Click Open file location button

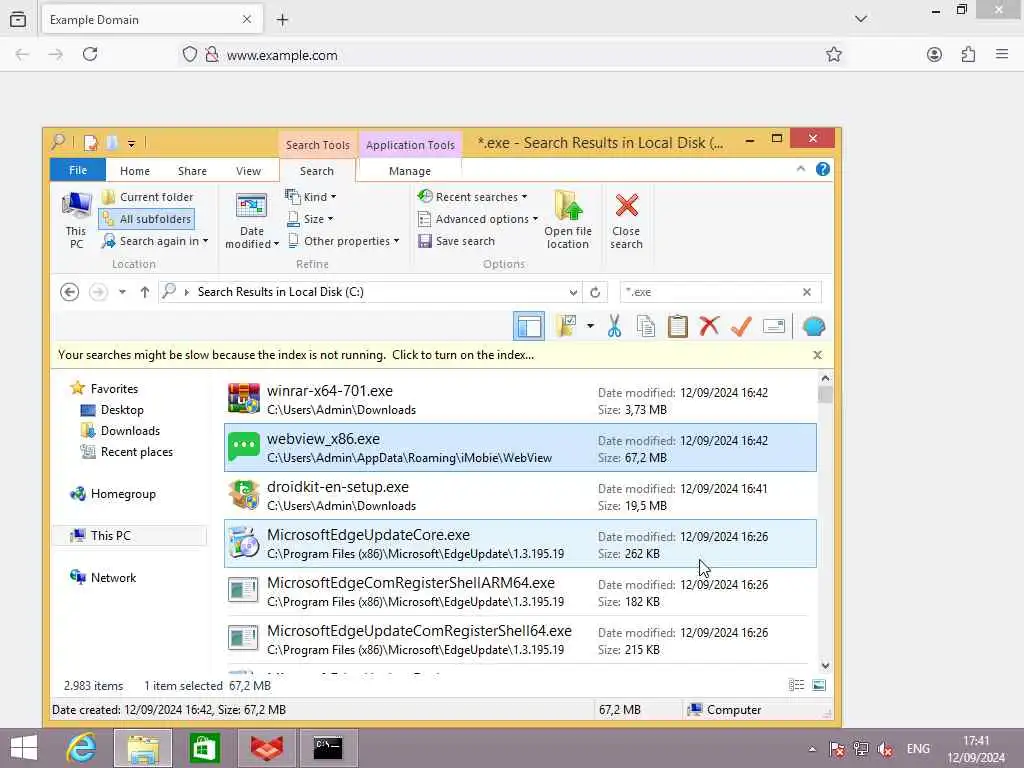click(568, 219)
